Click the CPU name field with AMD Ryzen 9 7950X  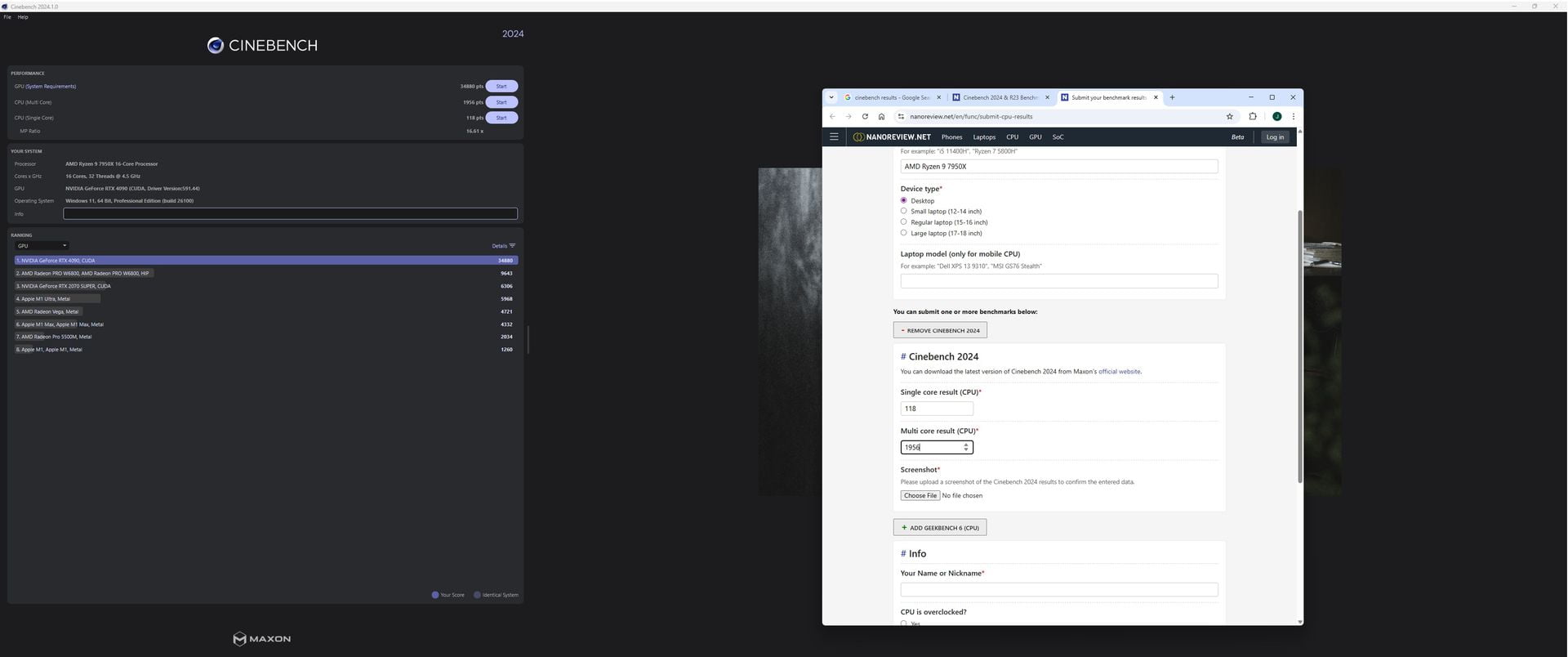coord(1058,166)
